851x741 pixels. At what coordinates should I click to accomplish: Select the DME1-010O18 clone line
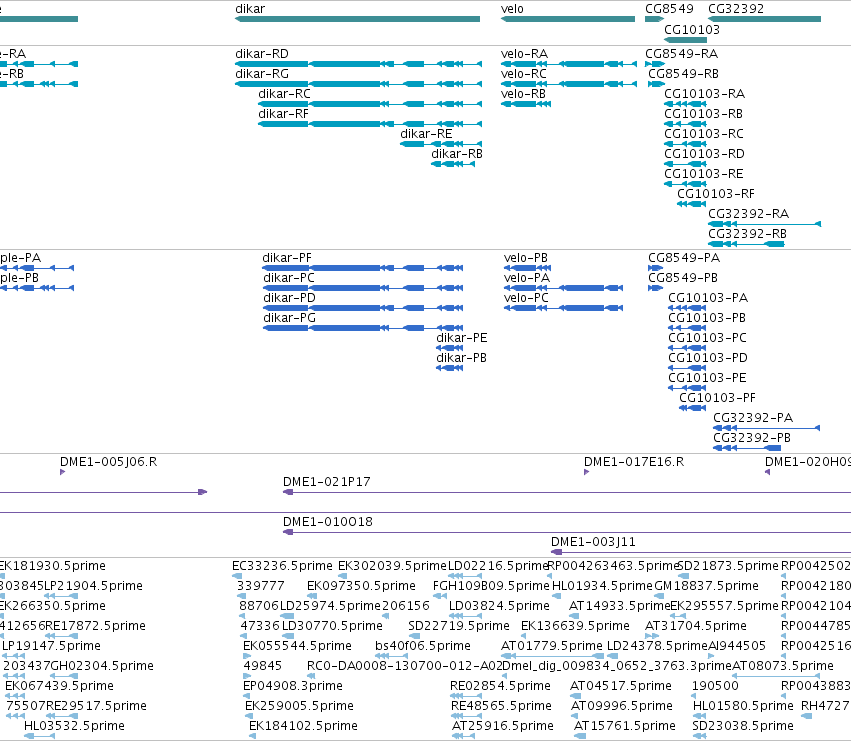567,533
